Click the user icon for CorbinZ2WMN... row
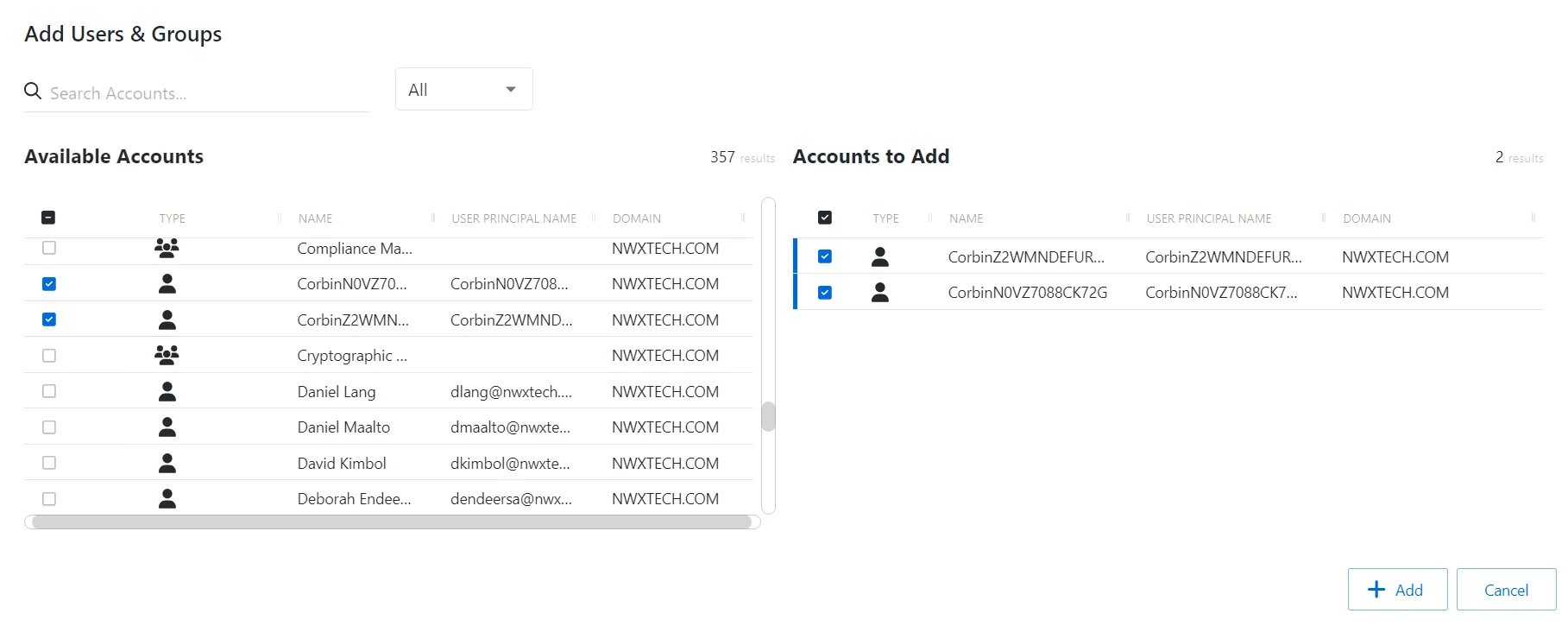 [x=167, y=319]
